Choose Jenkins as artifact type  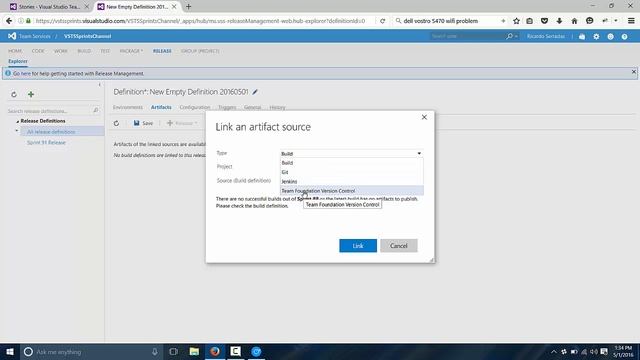click(351, 181)
